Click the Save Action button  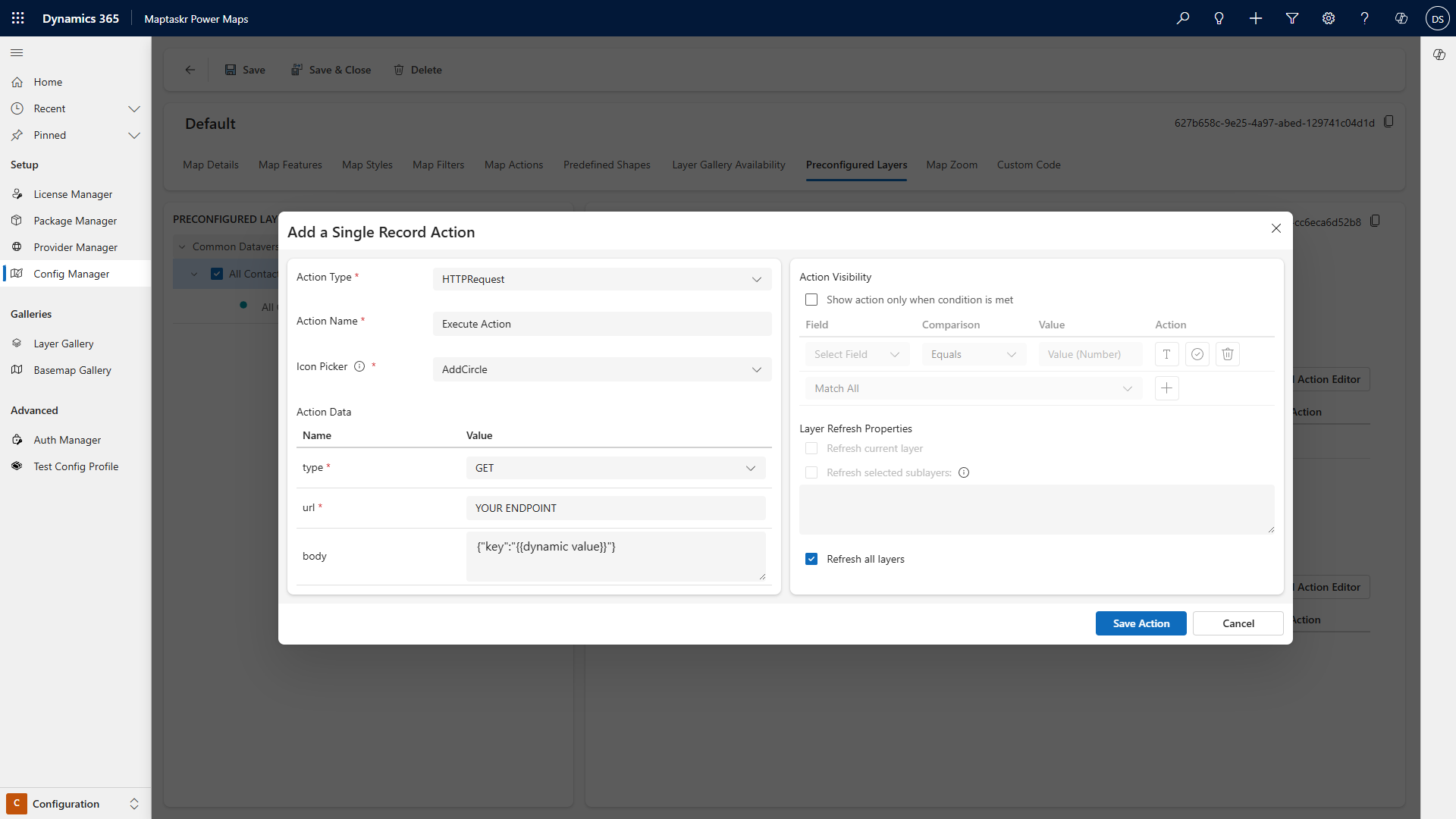1141,623
